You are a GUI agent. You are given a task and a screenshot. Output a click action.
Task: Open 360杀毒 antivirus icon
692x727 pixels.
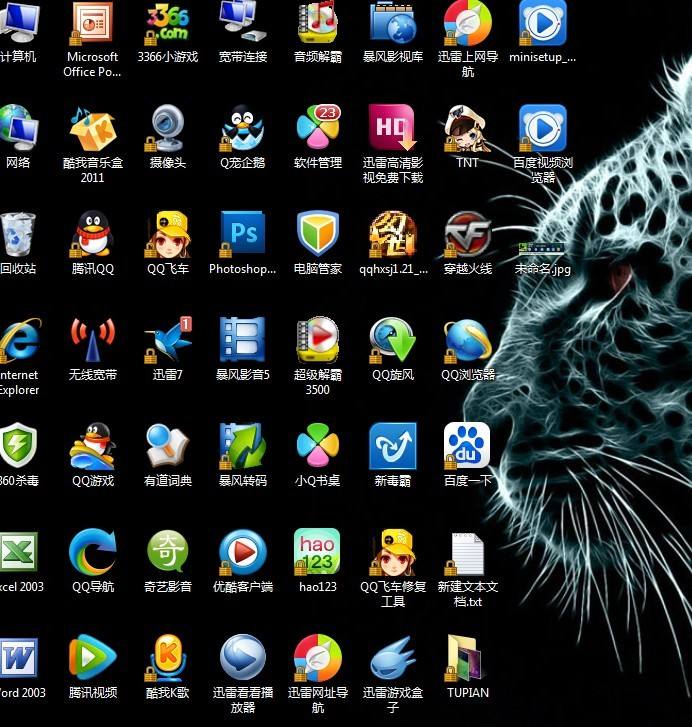pos(18,446)
